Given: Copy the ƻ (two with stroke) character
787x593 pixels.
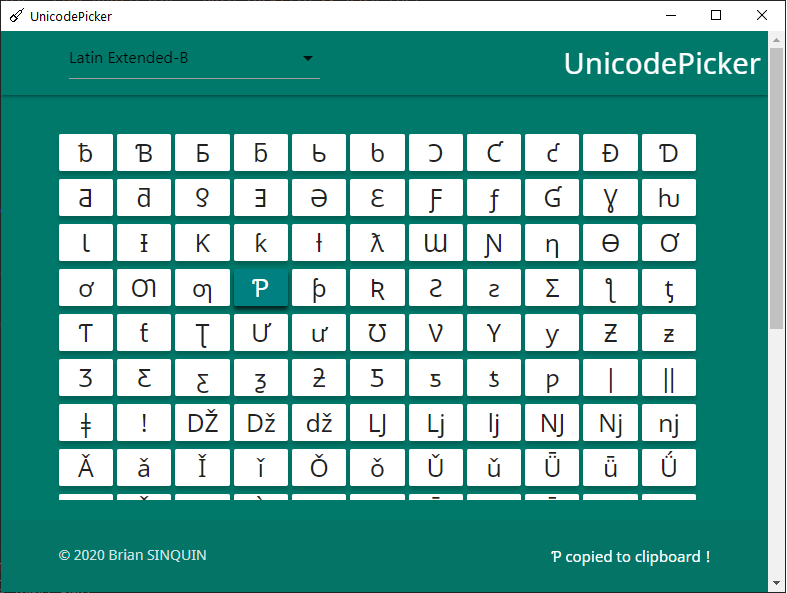Looking at the screenshot, I should point(319,378).
